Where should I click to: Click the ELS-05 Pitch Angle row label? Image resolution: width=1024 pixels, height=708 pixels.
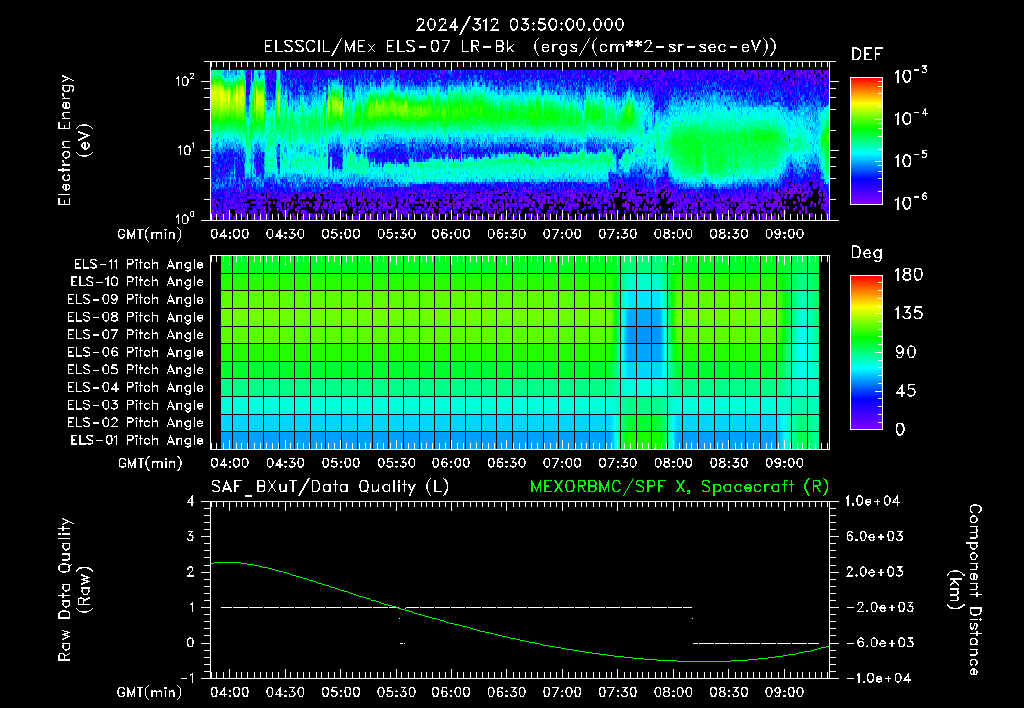(135, 370)
